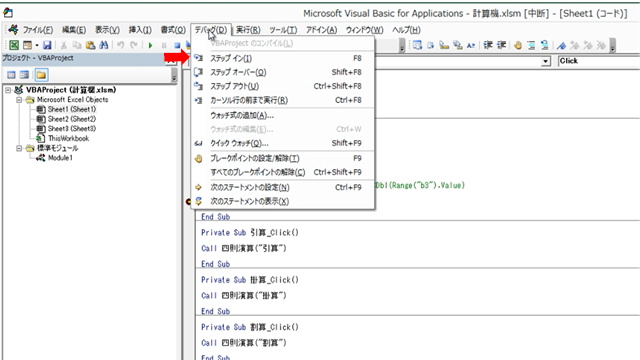Open the 実行(R) menu
The height and width of the screenshot is (360, 640).
(248, 30)
